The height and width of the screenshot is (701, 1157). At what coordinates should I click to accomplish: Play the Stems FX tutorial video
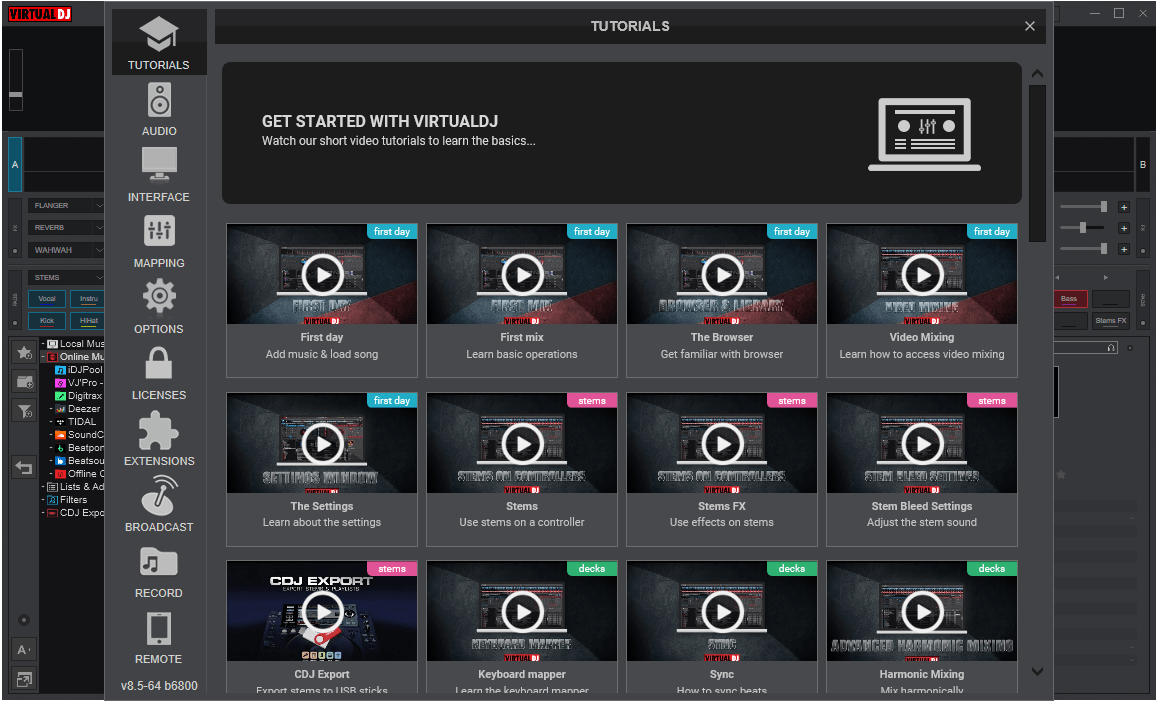click(722, 443)
